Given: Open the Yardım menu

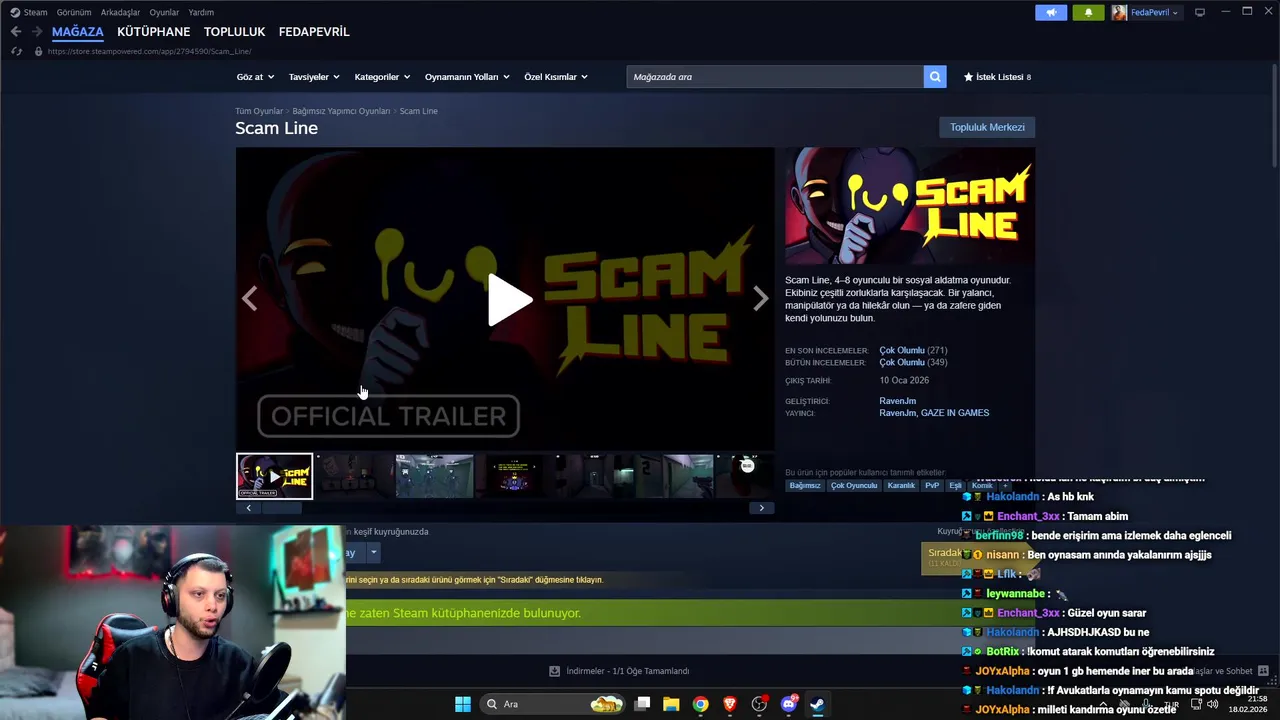Looking at the screenshot, I should [201, 12].
